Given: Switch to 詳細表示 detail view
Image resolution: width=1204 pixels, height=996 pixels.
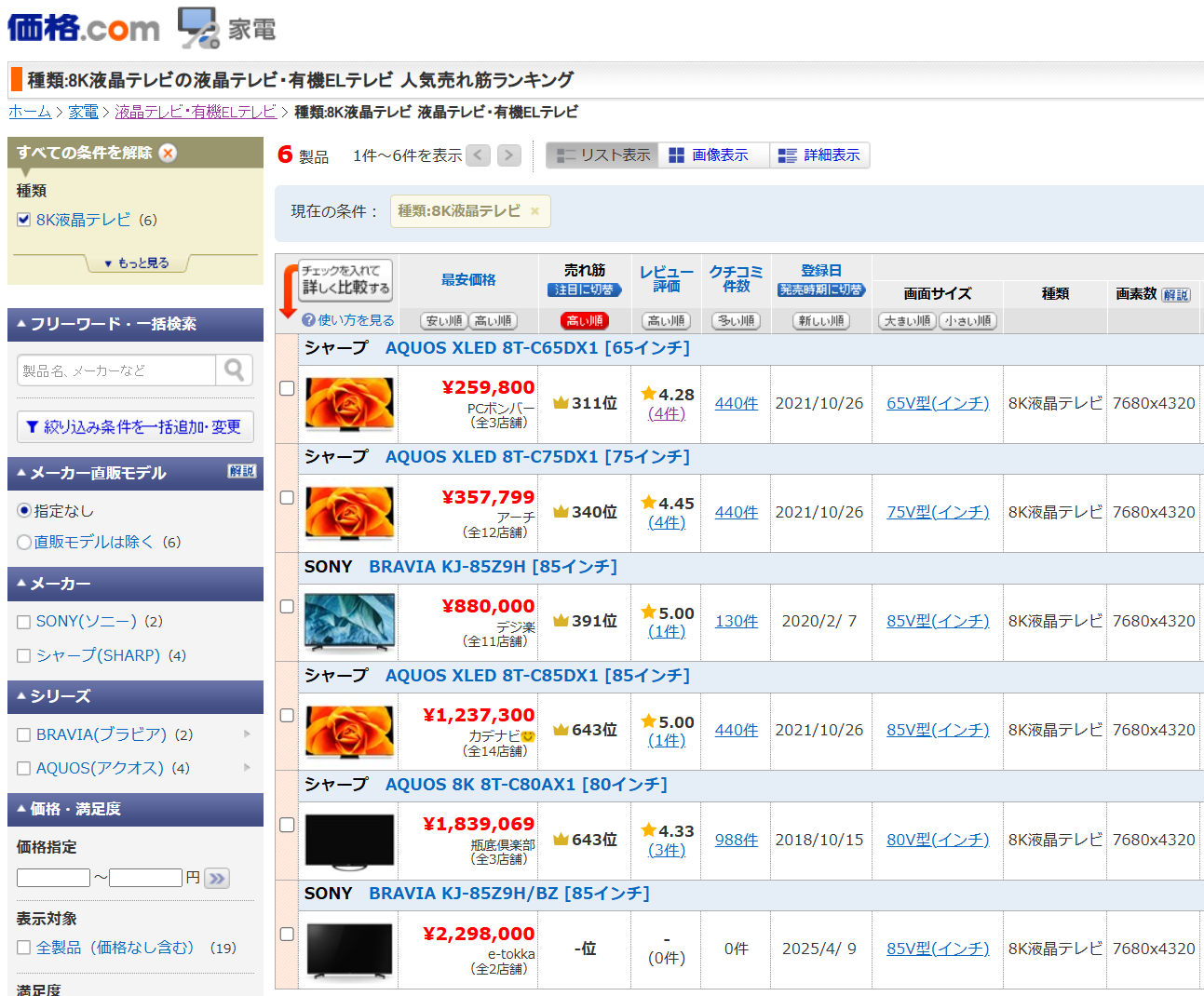Looking at the screenshot, I should coord(819,155).
